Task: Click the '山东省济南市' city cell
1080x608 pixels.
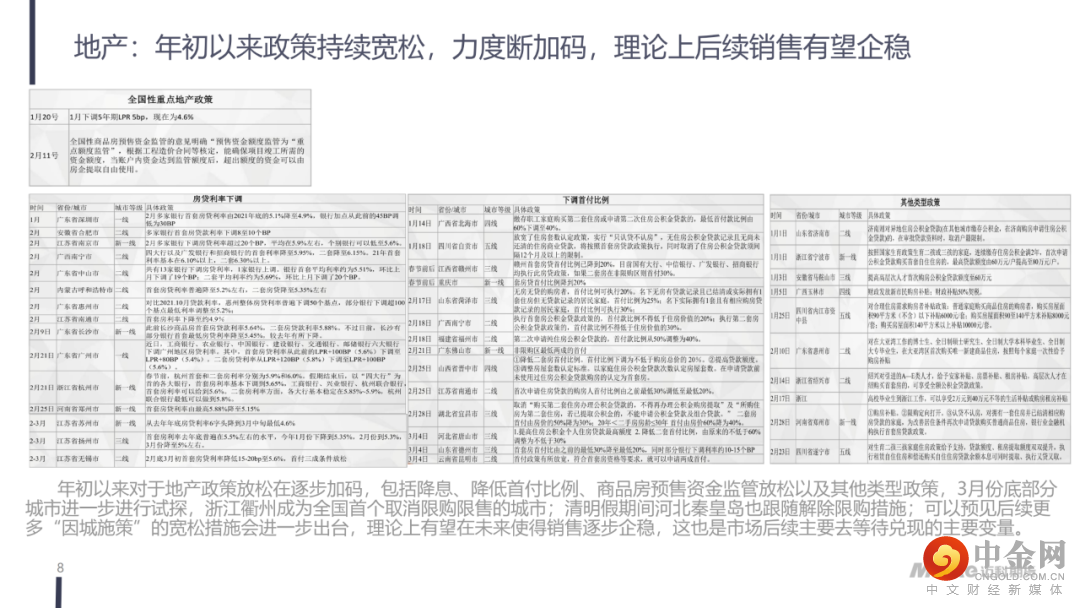Action: [815, 233]
